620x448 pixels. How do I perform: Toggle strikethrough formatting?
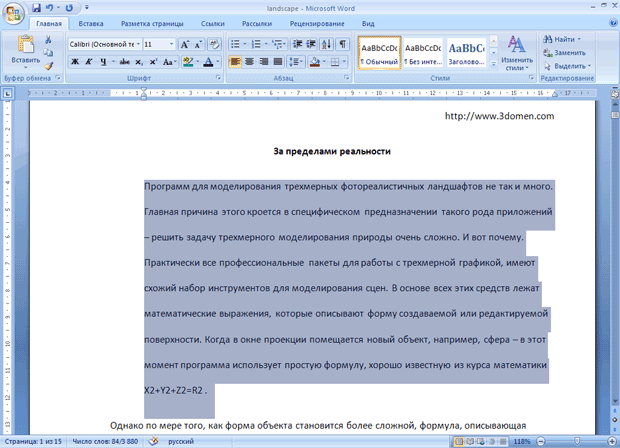coord(125,62)
